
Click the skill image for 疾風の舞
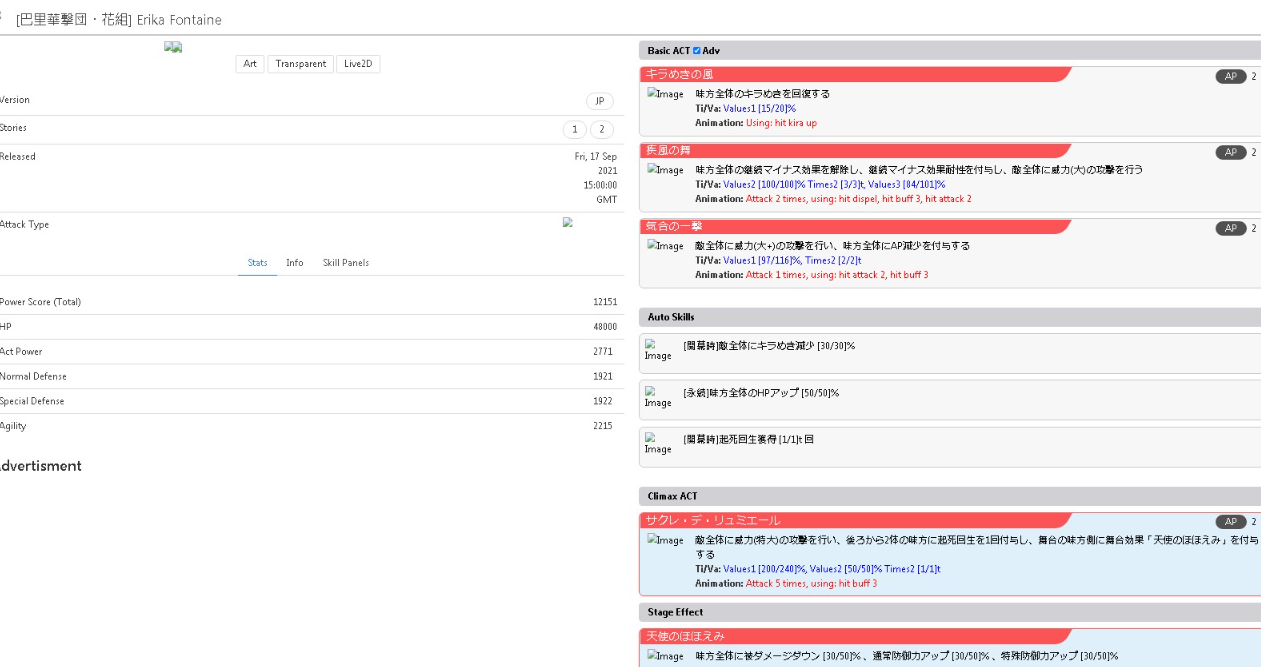coord(665,170)
